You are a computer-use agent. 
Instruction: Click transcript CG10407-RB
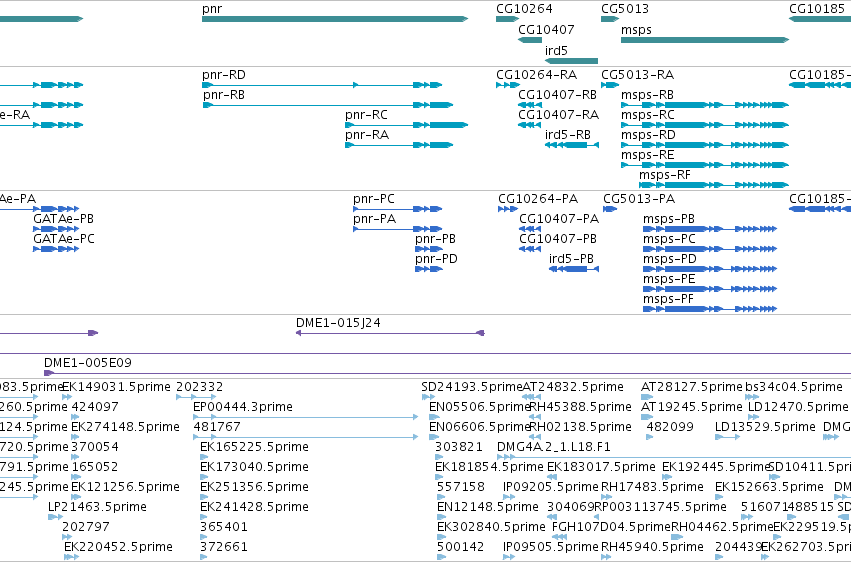point(530,105)
